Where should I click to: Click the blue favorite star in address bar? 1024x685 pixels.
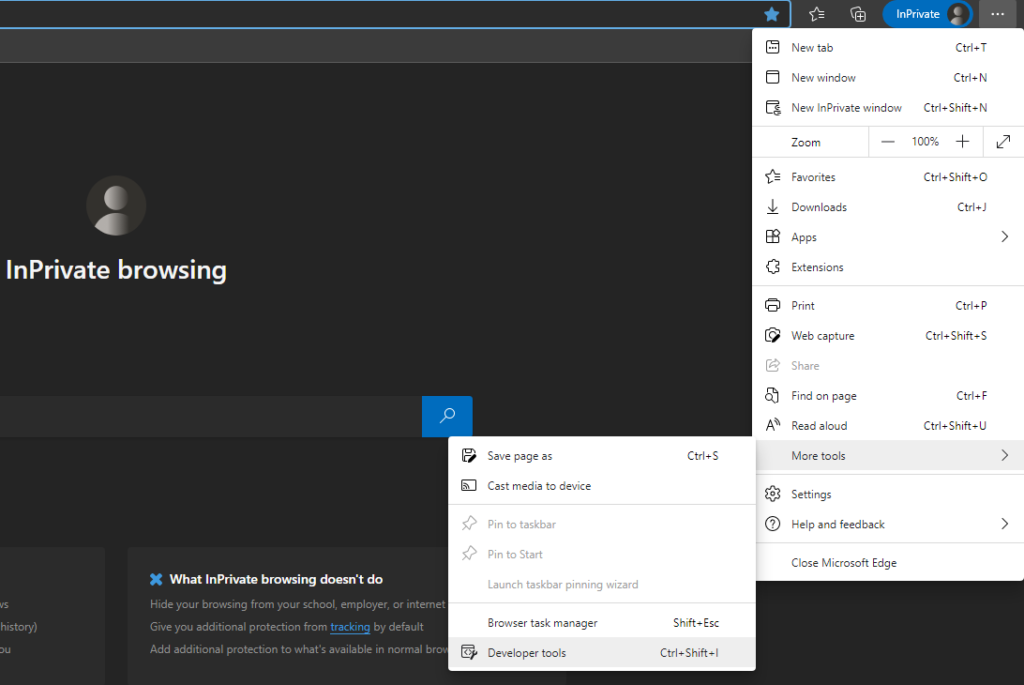point(771,14)
